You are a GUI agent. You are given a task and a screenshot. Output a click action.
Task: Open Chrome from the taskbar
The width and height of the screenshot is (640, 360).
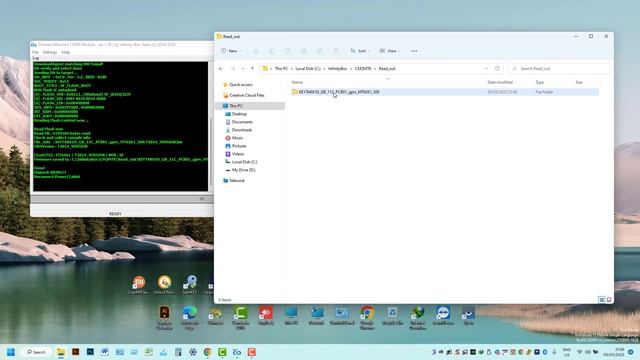pos(207,352)
